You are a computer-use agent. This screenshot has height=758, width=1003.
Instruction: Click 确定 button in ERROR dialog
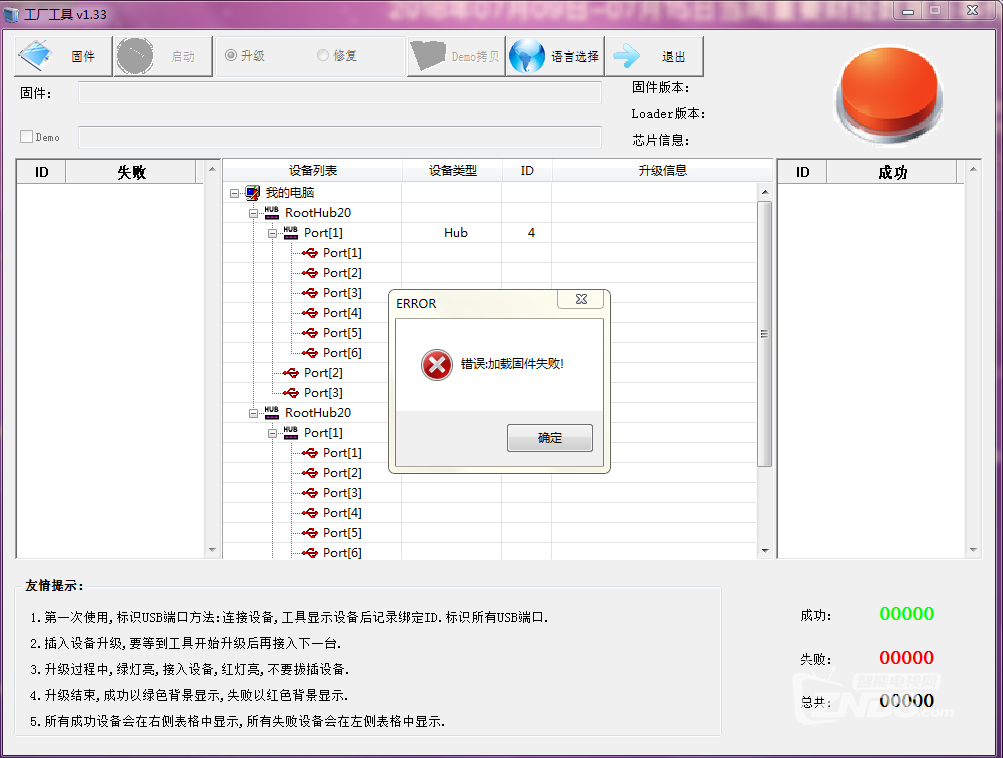(x=549, y=438)
